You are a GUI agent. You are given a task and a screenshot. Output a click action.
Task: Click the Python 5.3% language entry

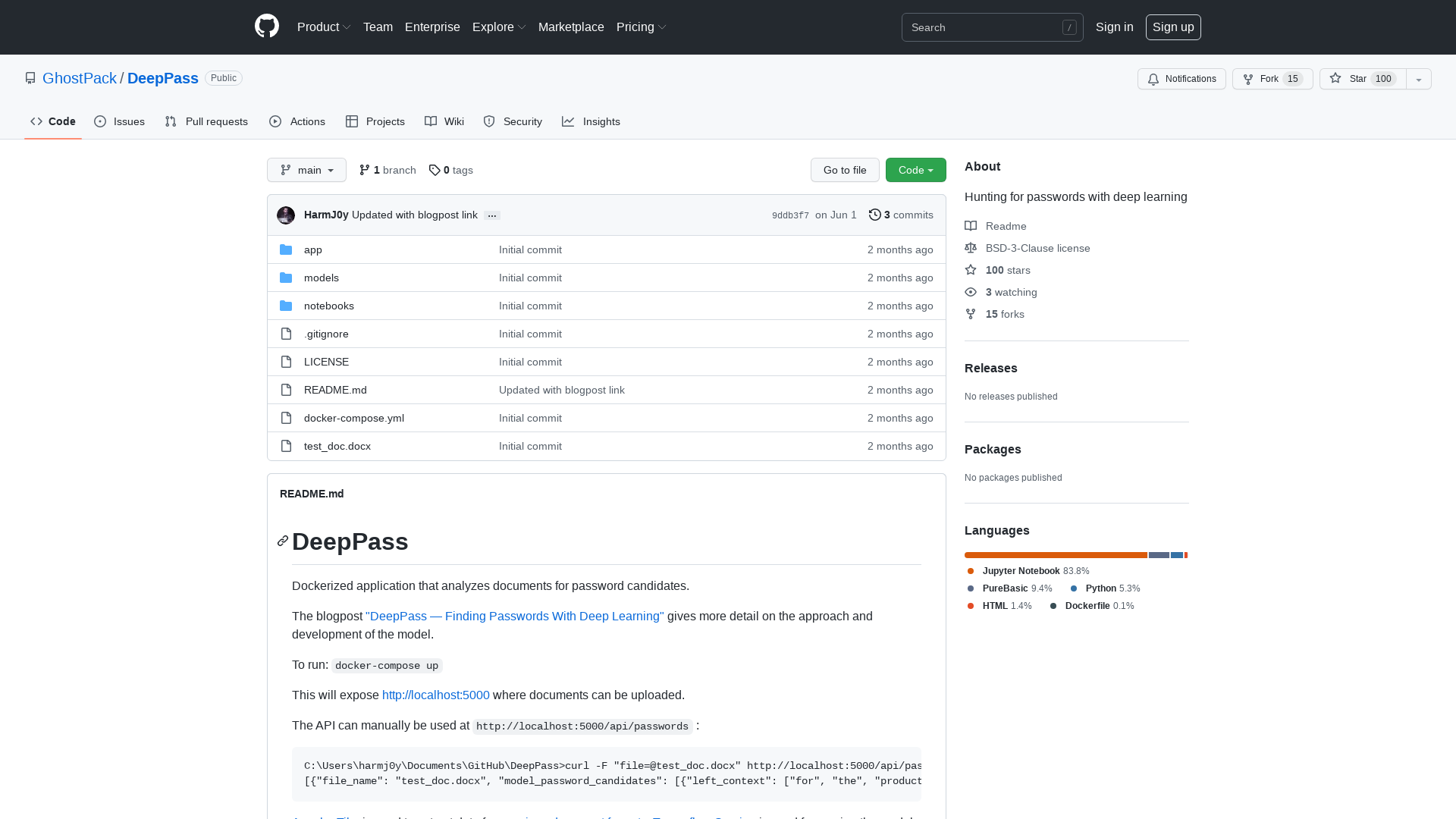point(1106,588)
